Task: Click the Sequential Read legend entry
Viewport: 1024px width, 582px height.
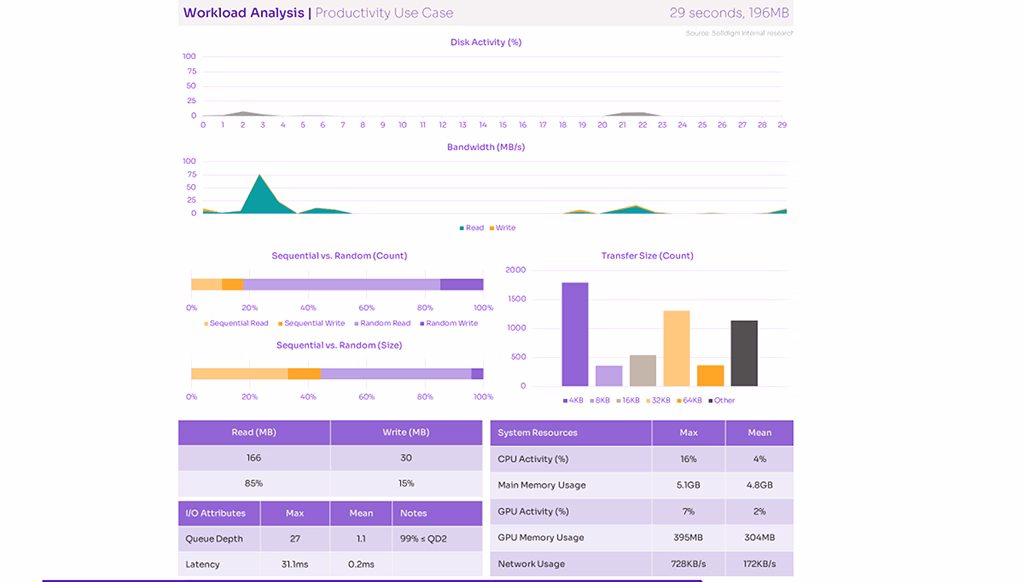Action: 236,323
